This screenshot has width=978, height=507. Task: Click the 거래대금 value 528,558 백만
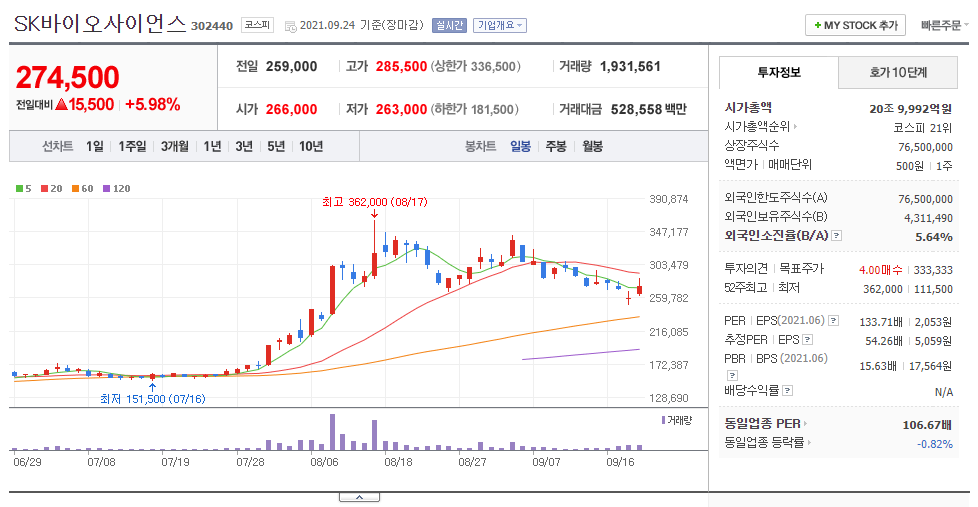[x=649, y=109]
